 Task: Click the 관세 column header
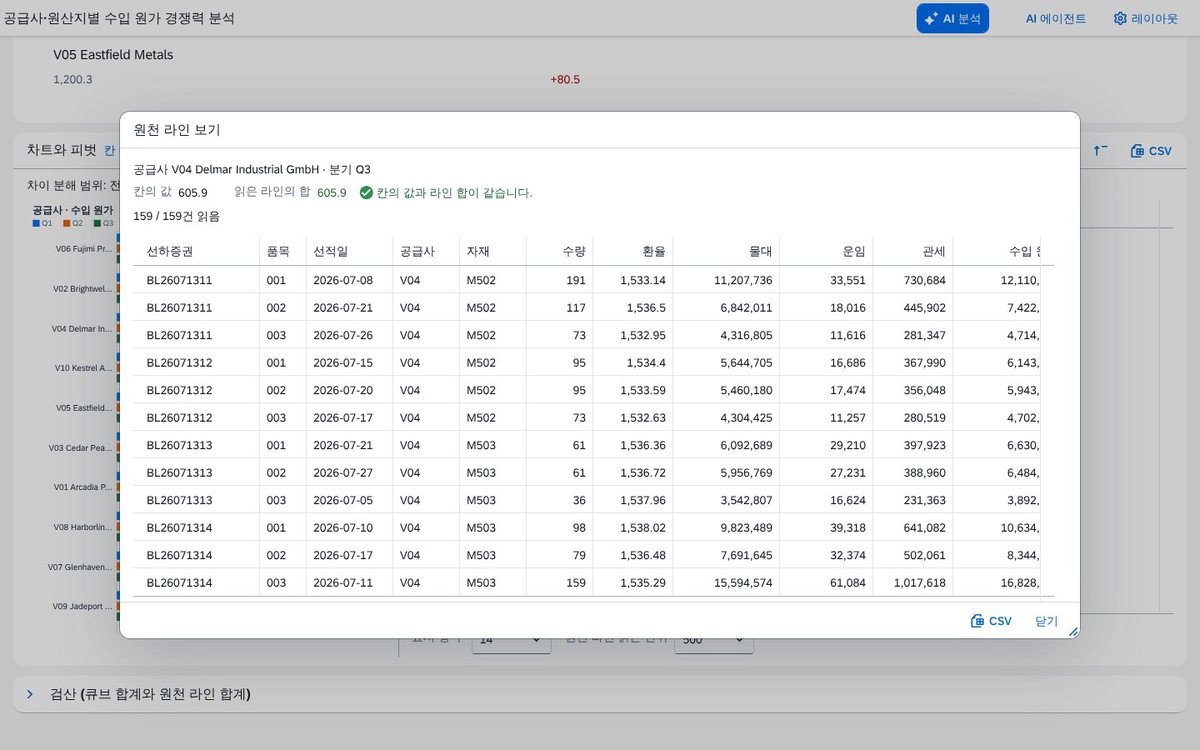pyautogui.click(x=912, y=252)
